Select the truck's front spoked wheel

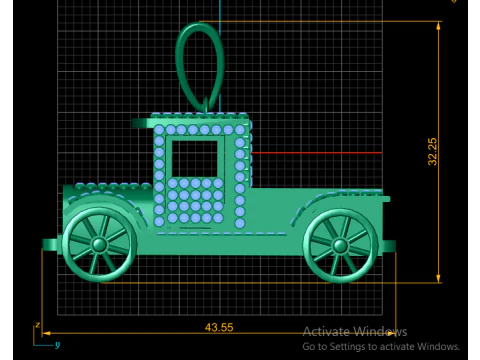point(99,245)
